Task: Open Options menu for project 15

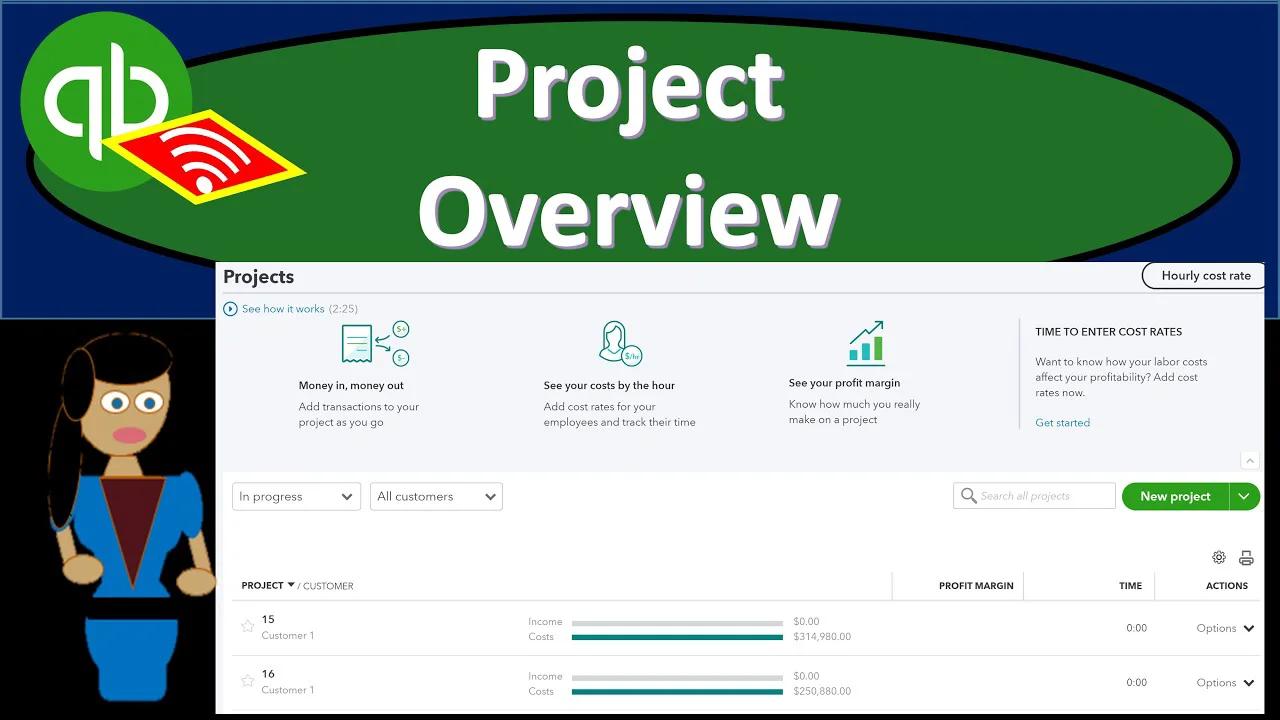Action: point(1225,628)
